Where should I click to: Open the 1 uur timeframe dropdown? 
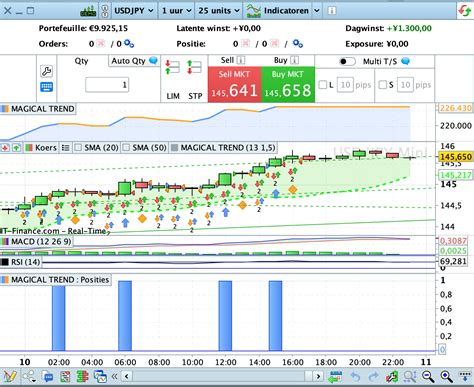(x=177, y=11)
